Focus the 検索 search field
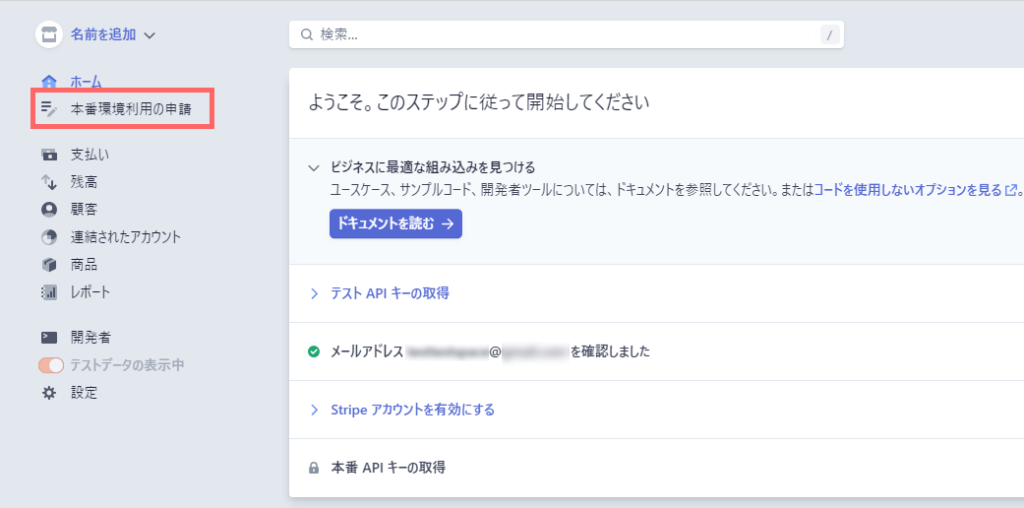 (566, 35)
